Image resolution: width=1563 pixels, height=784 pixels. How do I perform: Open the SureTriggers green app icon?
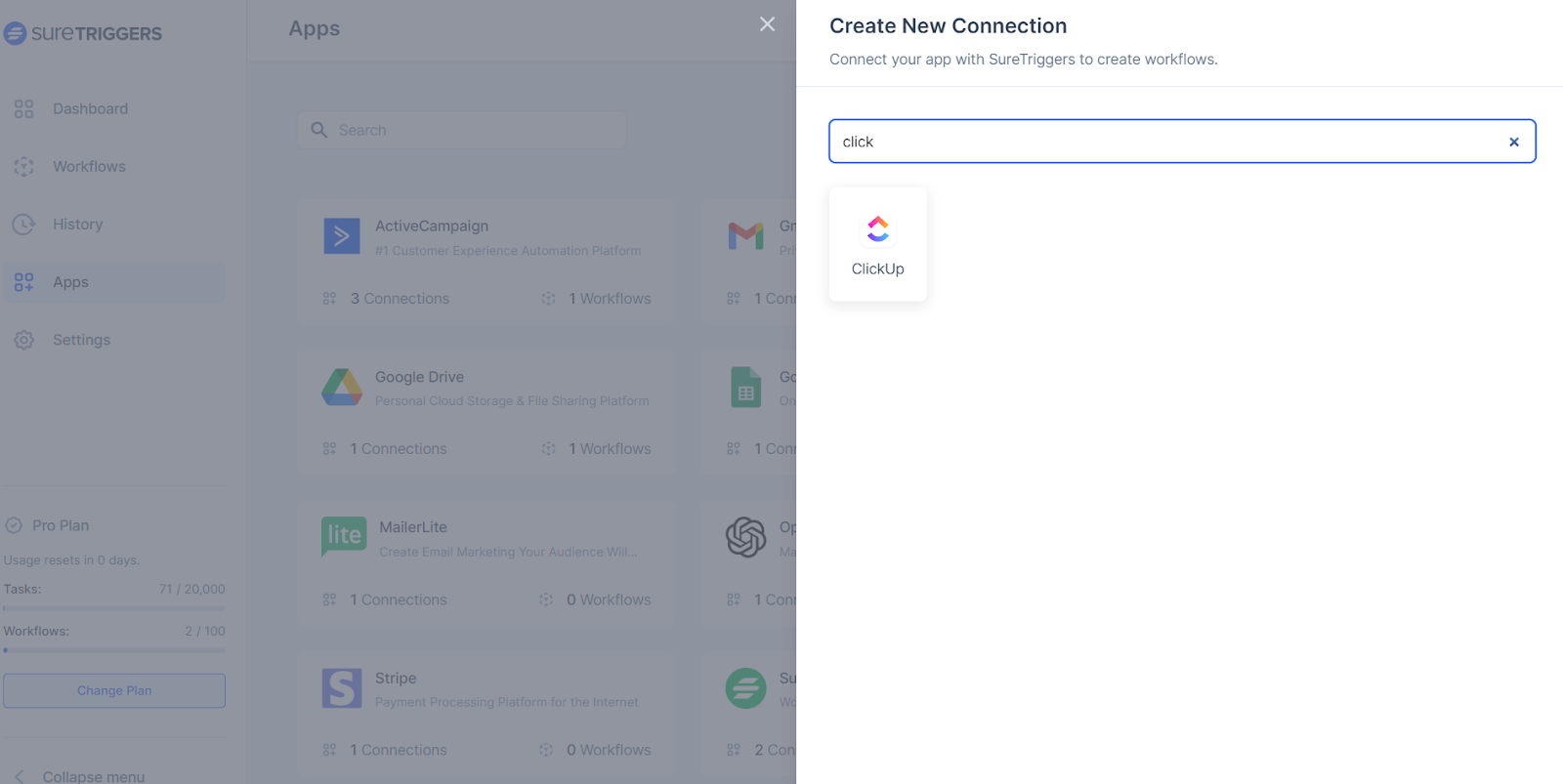pyautogui.click(x=746, y=688)
